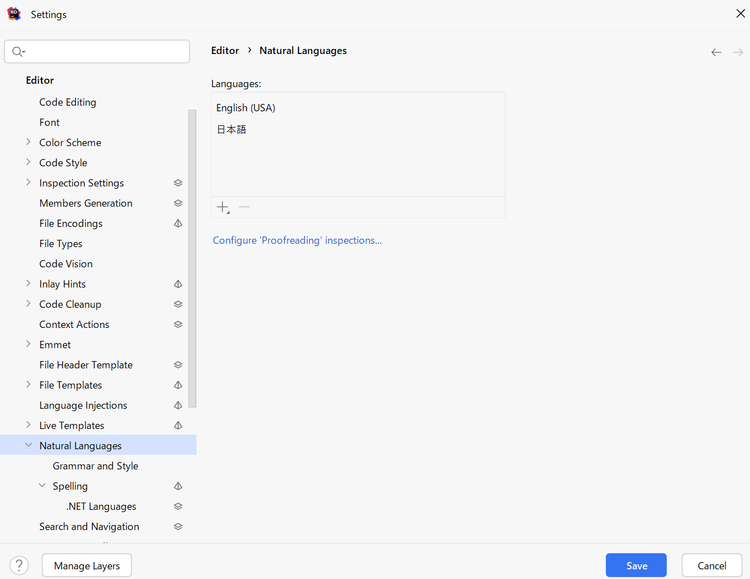This screenshot has height=579, width=750.
Task: Navigate back with the left arrow
Action: click(716, 52)
